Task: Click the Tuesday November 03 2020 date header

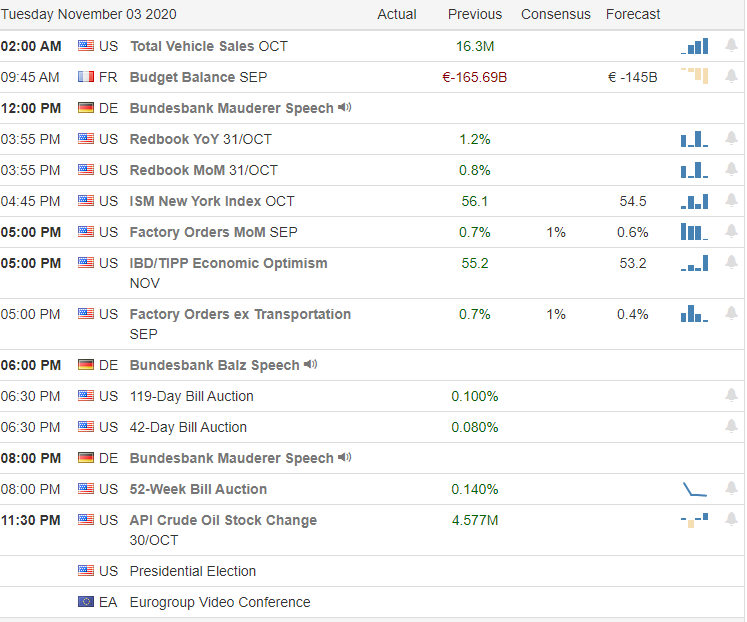Action: (88, 14)
